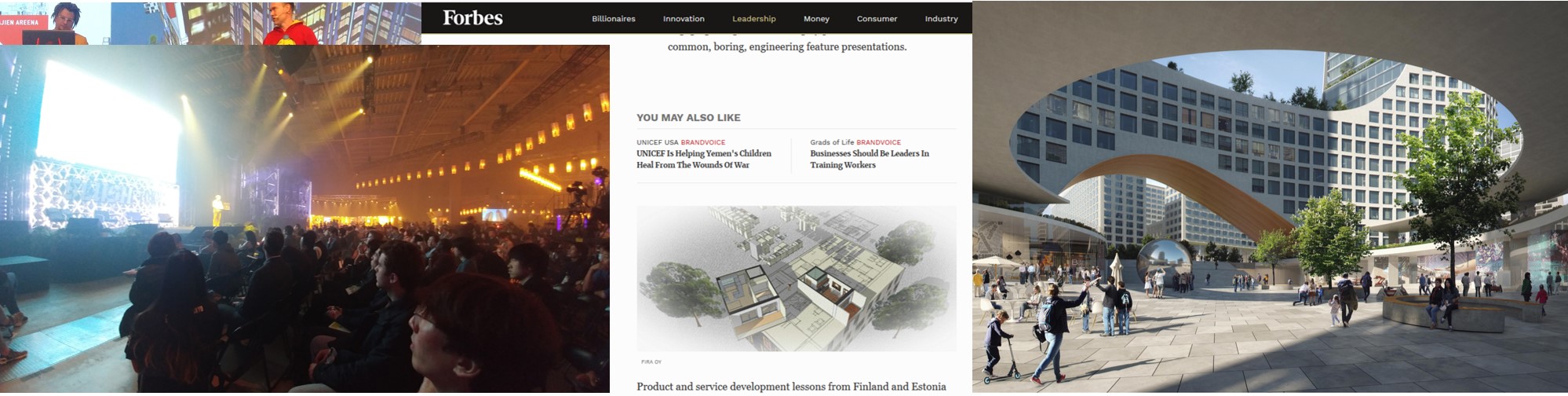Open the Billionaires menu item
1568x396 pixels.
pos(613,19)
